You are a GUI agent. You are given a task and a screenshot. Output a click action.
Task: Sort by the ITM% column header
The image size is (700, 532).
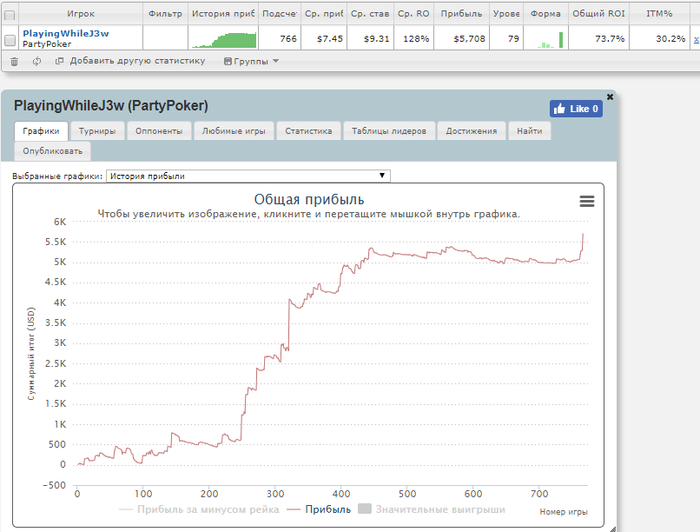point(659,14)
